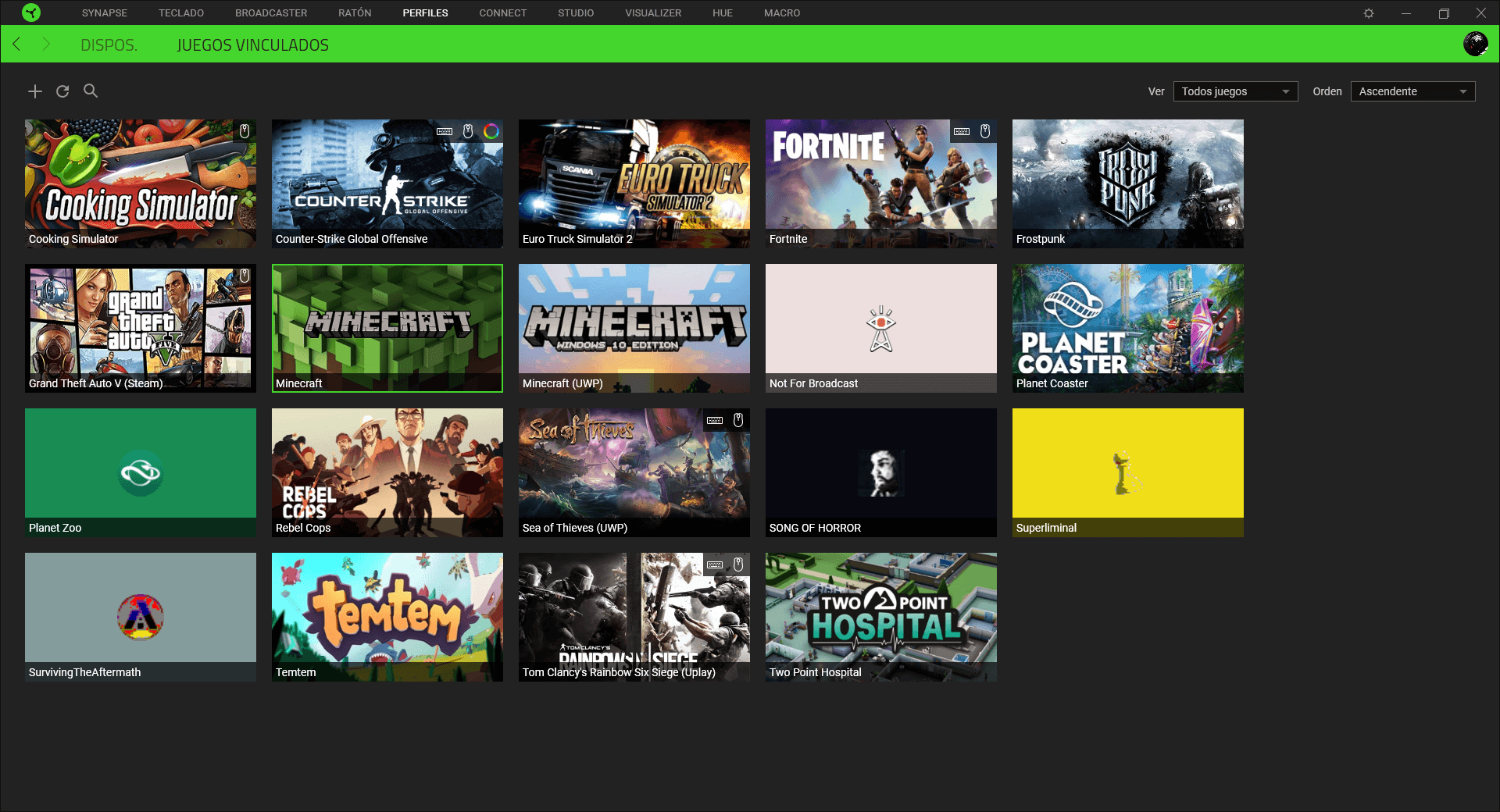This screenshot has height=812, width=1500.
Task: Open settings gear icon
Action: coord(1369,13)
